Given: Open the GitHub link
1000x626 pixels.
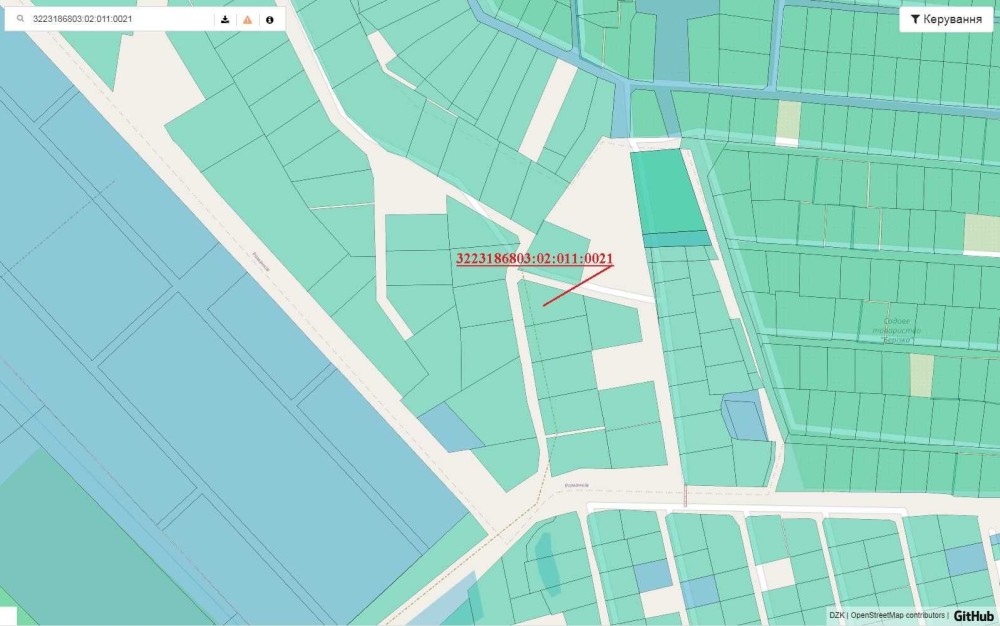Looking at the screenshot, I should pyautogui.click(x=974, y=616).
